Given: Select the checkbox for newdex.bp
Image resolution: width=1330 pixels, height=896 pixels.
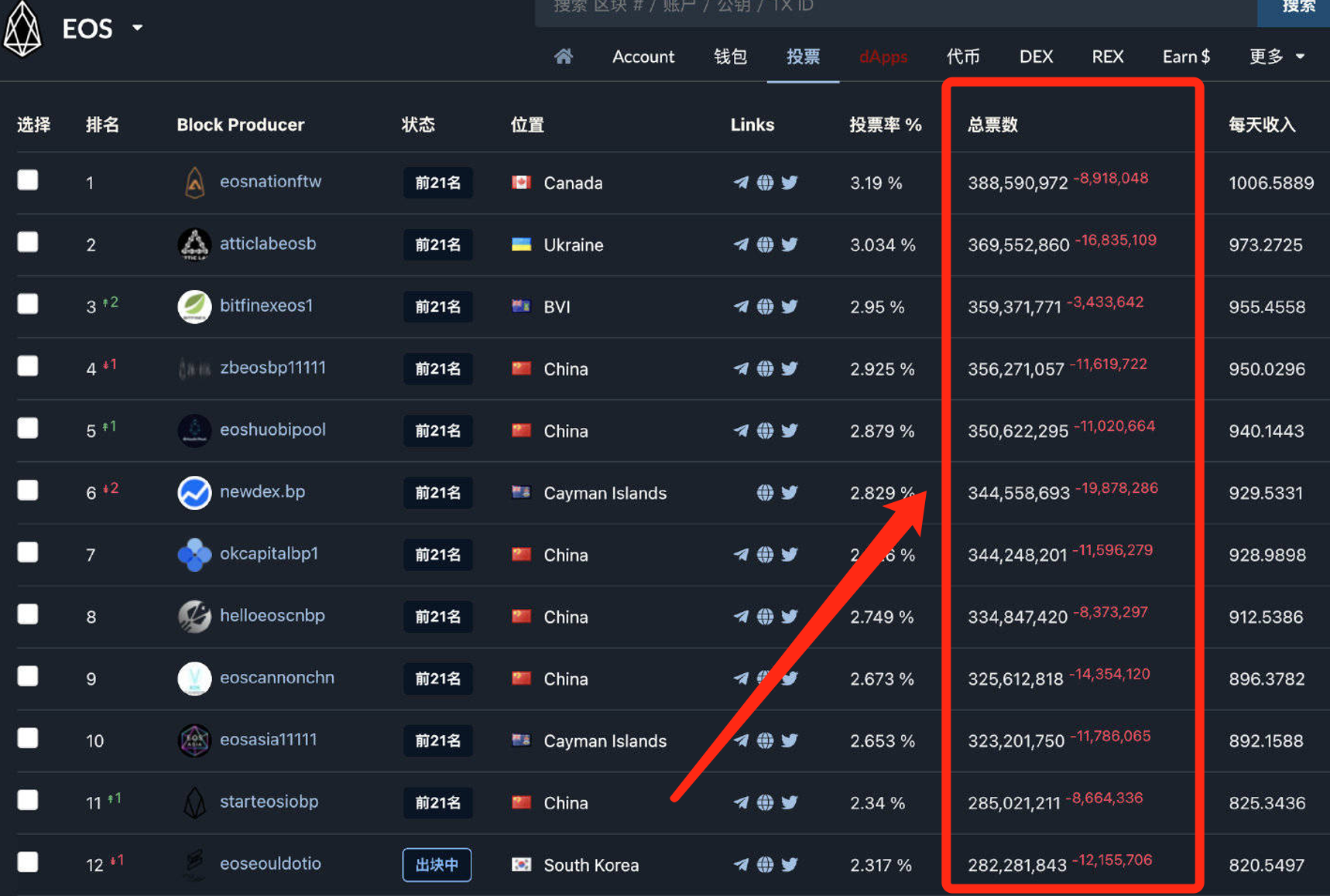Looking at the screenshot, I should (28, 491).
